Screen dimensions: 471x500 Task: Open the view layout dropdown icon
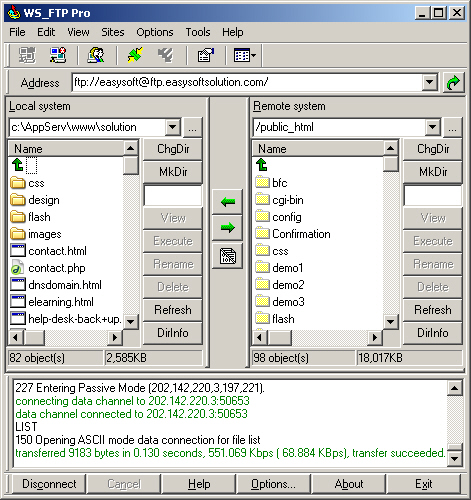pos(245,55)
